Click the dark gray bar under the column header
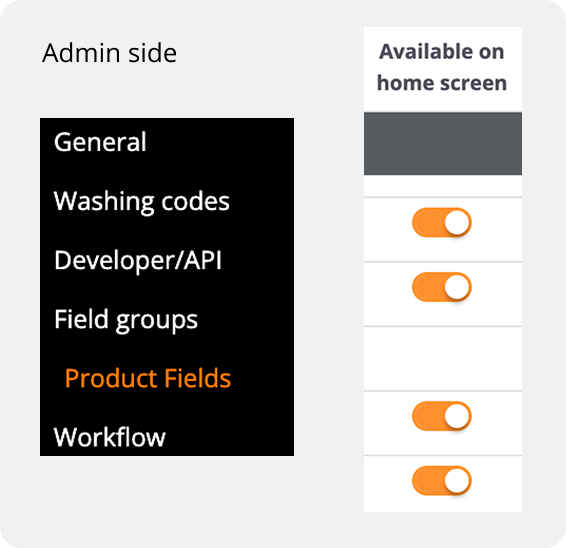The width and height of the screenshot is (566, 548). pos(443,144)
